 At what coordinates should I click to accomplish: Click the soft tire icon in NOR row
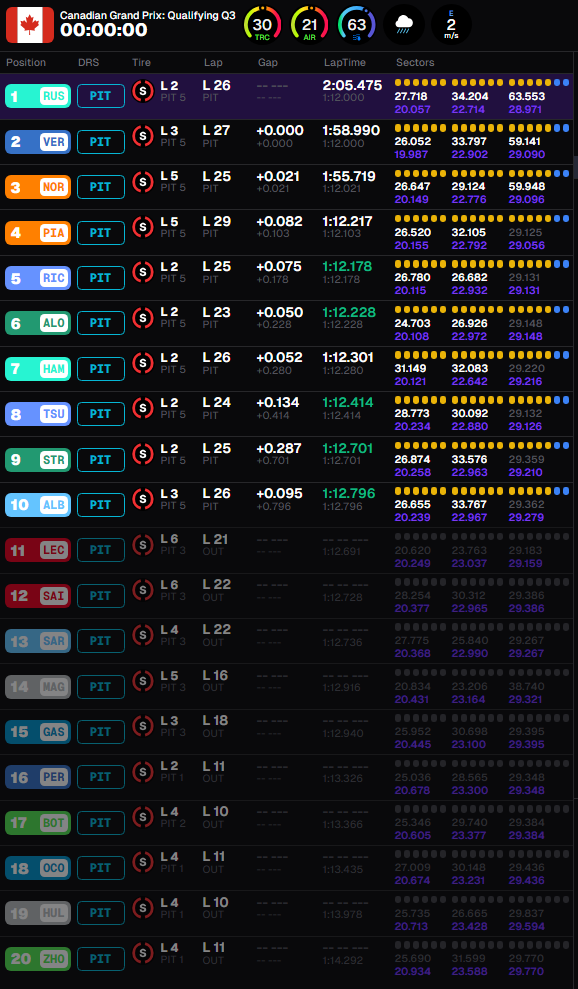coord(143,182)
